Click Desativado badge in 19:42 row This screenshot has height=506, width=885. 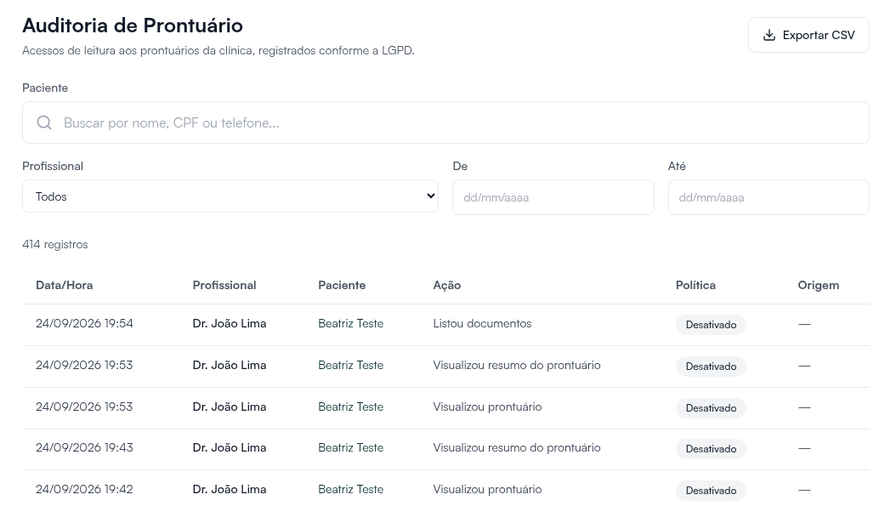click(711, 490)
